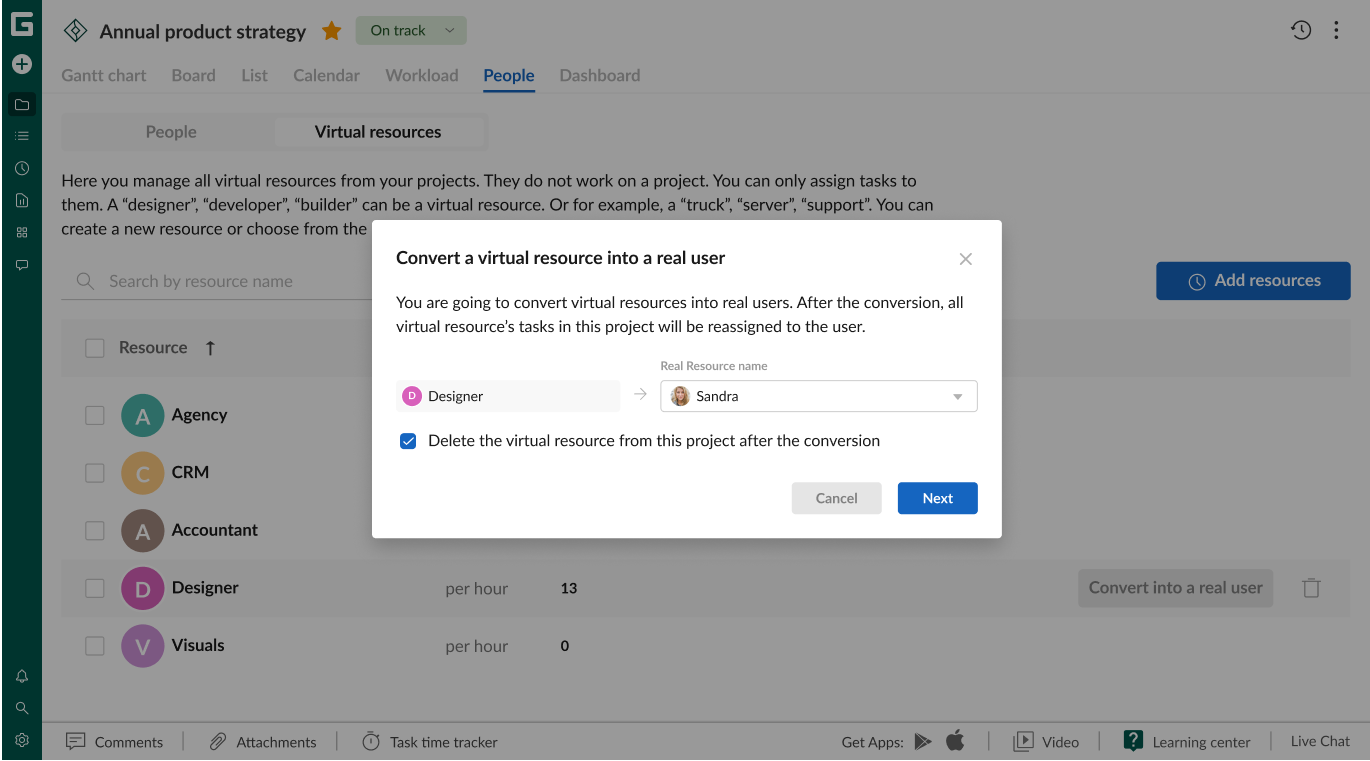
Task: Check the Agency resource checkbox
Action: point(94,415)
